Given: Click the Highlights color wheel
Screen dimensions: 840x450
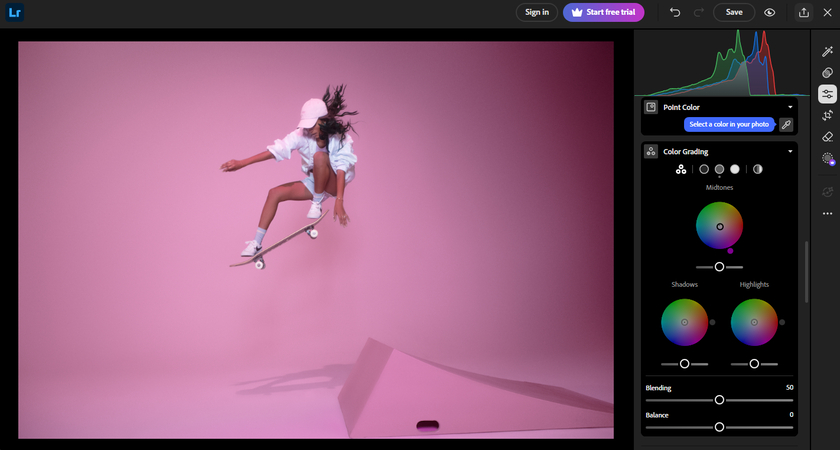Looking at the screenshot, I should tap(754, 322).
